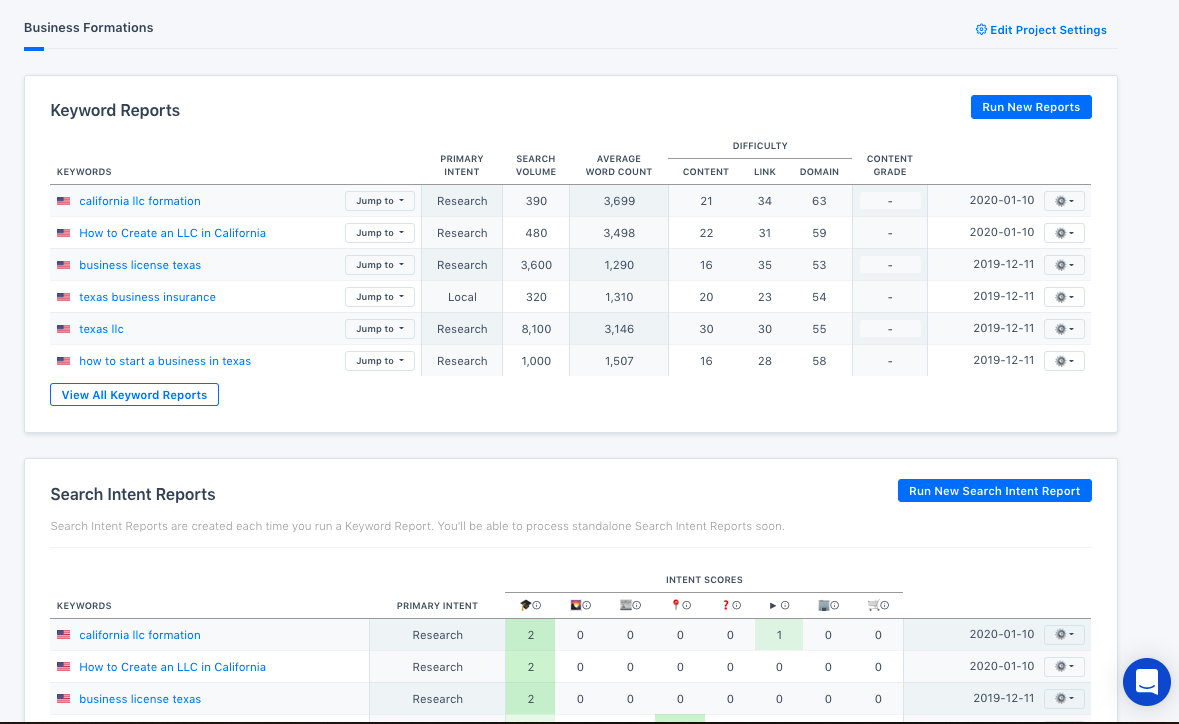Click Run New Reports button
This screenshot has height=724, width=1179.
pyautogui.click(x=1031, y=107)
